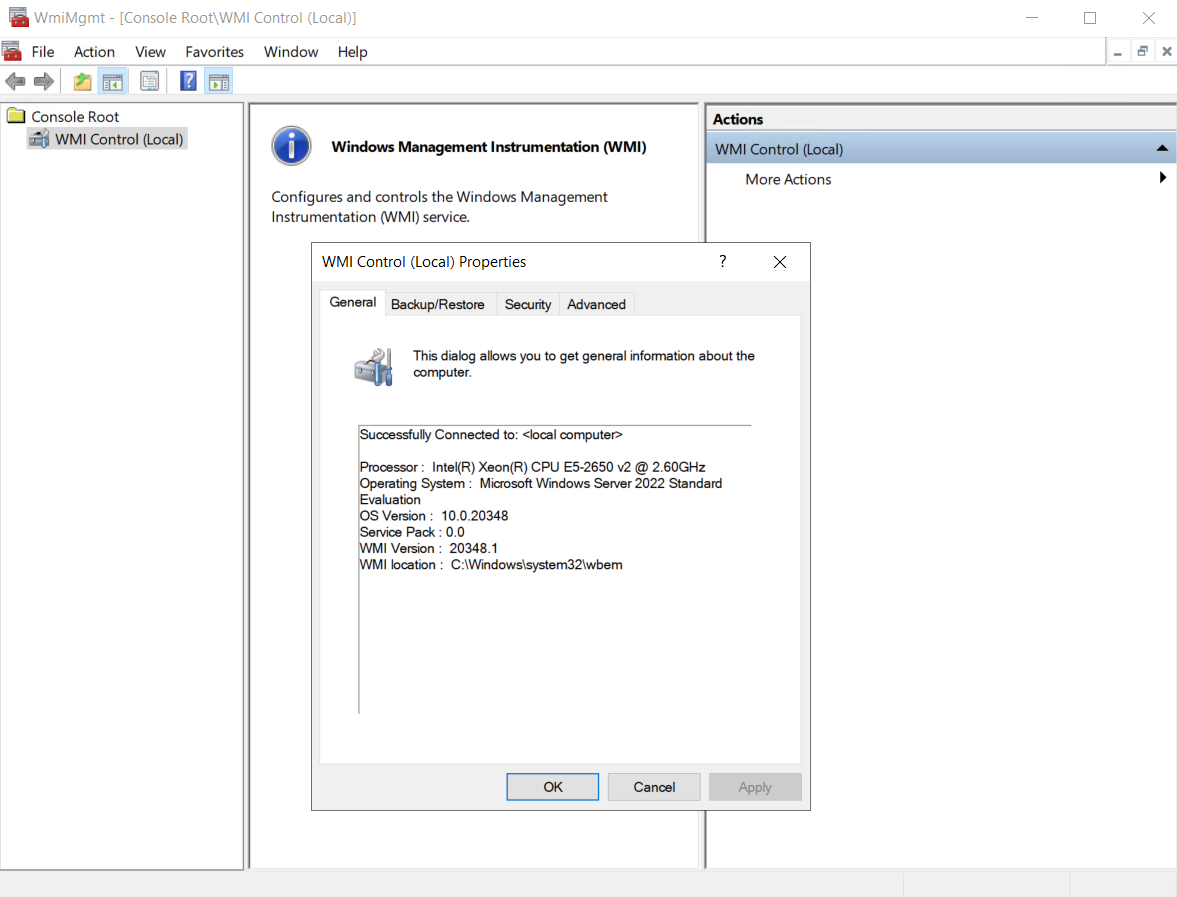Minimize the WmiMgmt main window
Screen dimensions: 1177x897
(1032, 17)
